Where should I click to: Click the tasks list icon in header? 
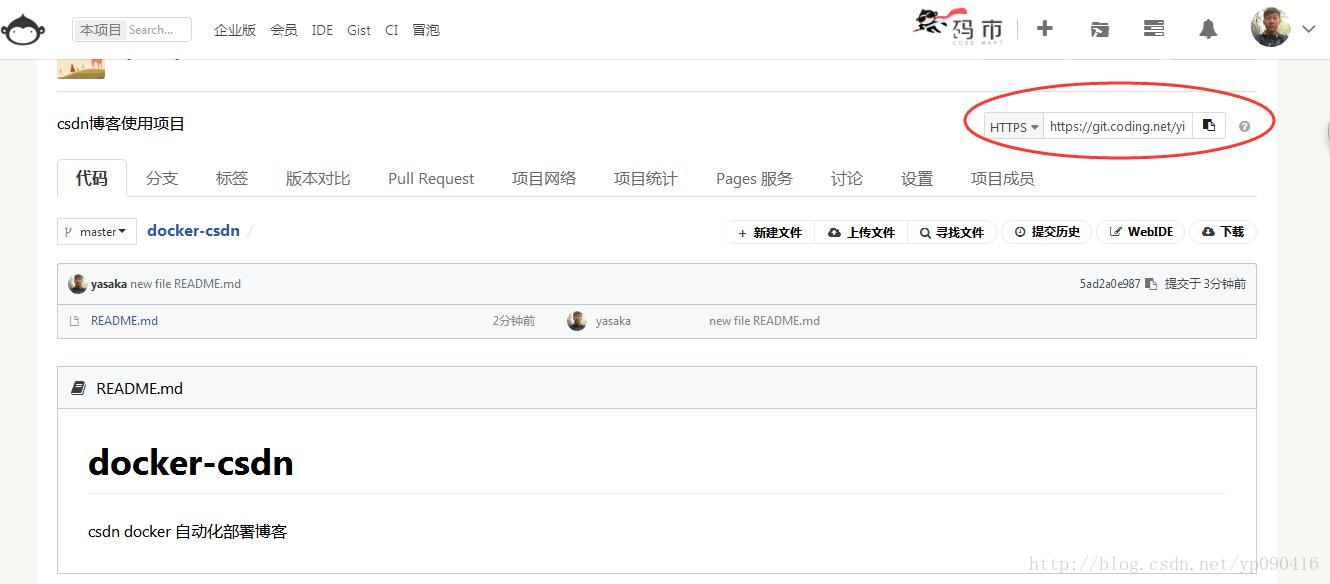[1154, 28]
